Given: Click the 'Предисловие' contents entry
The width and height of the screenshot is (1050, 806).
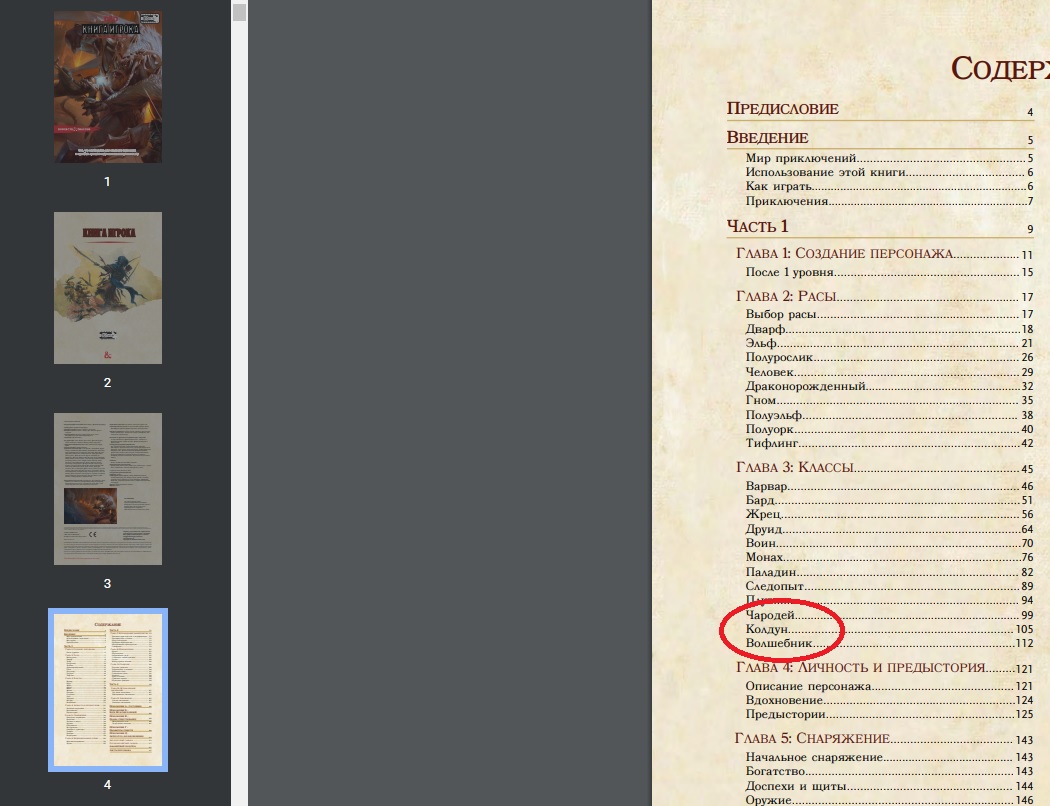Looking at the screenshot, I should pyautogui.click(x=782, y=108).
